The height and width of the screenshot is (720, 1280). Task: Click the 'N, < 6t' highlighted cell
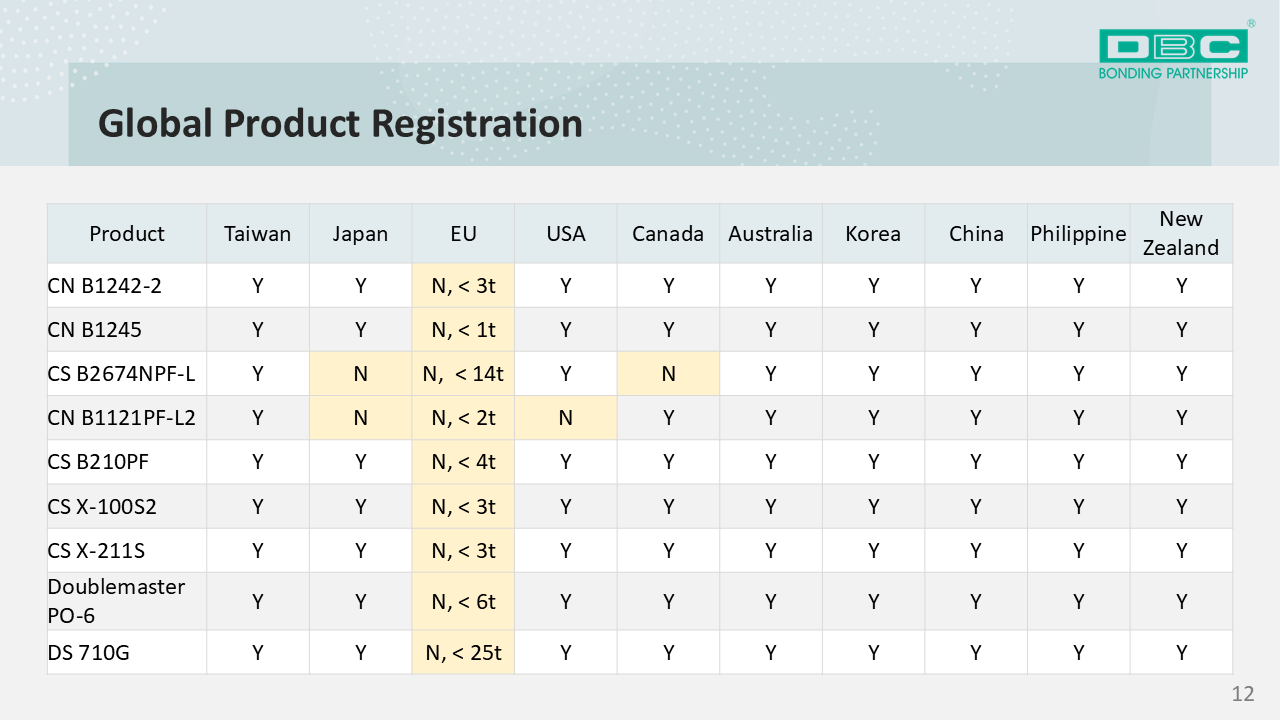click(463, 601)
